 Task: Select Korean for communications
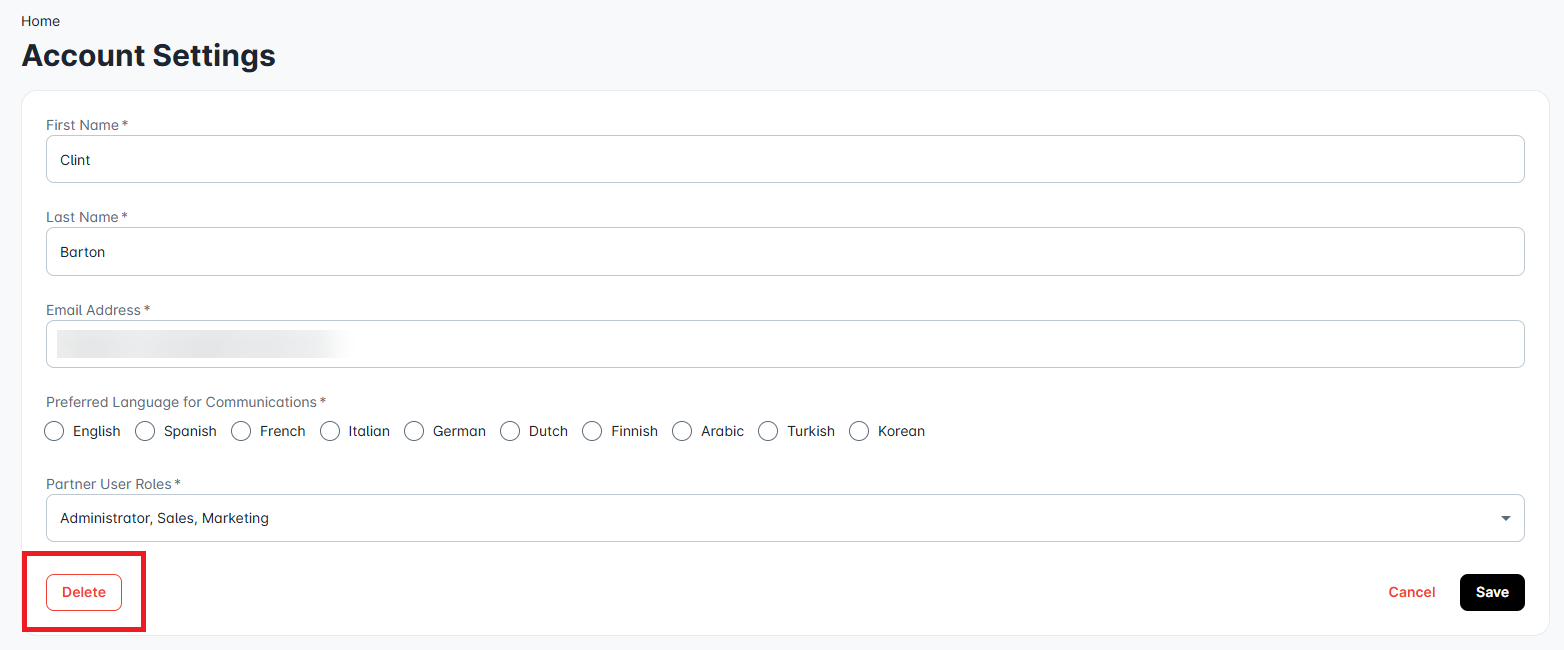pos(859,431)
